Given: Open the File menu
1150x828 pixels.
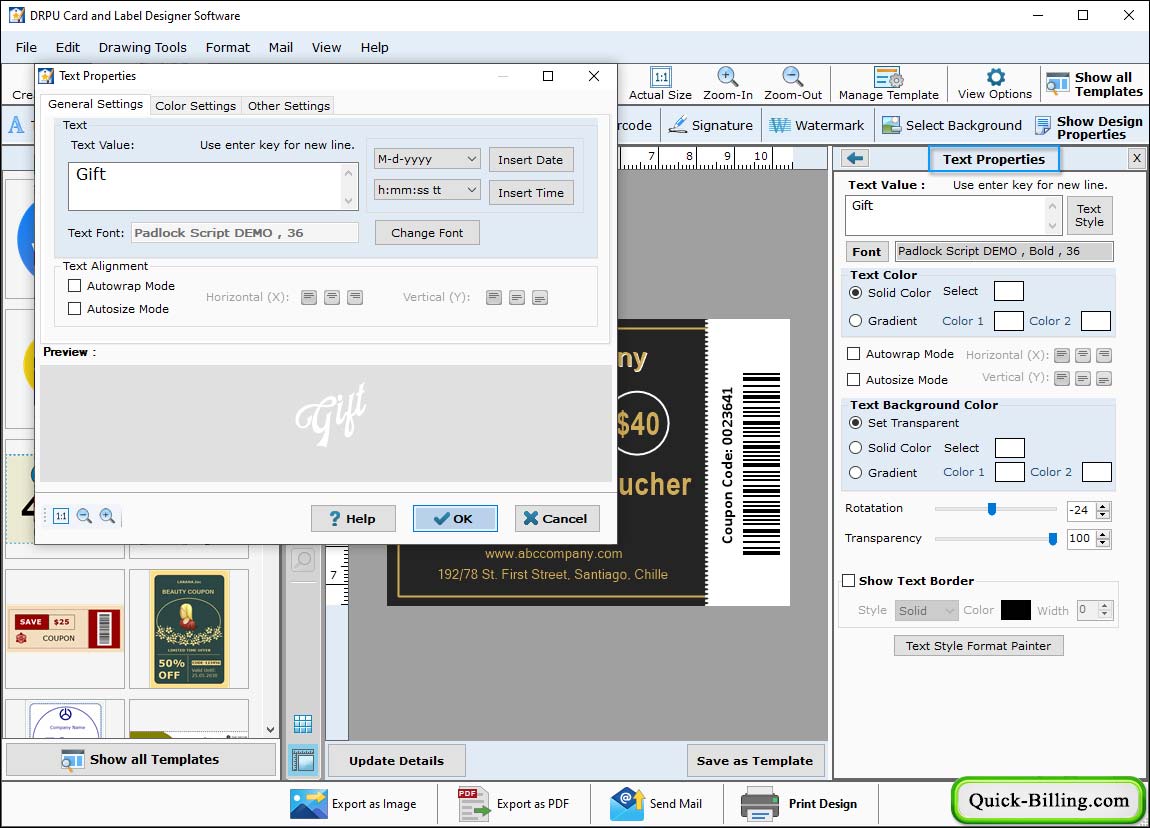Looking at the screenshot, I should click(x=26, y=47).
